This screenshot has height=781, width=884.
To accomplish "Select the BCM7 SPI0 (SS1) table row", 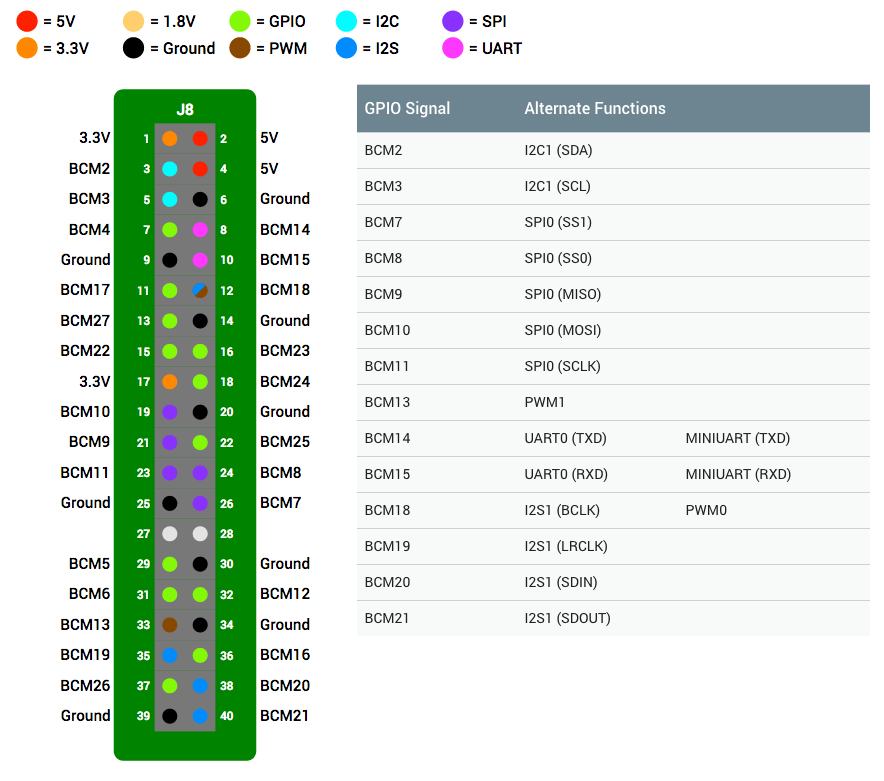I will (613, 223).
